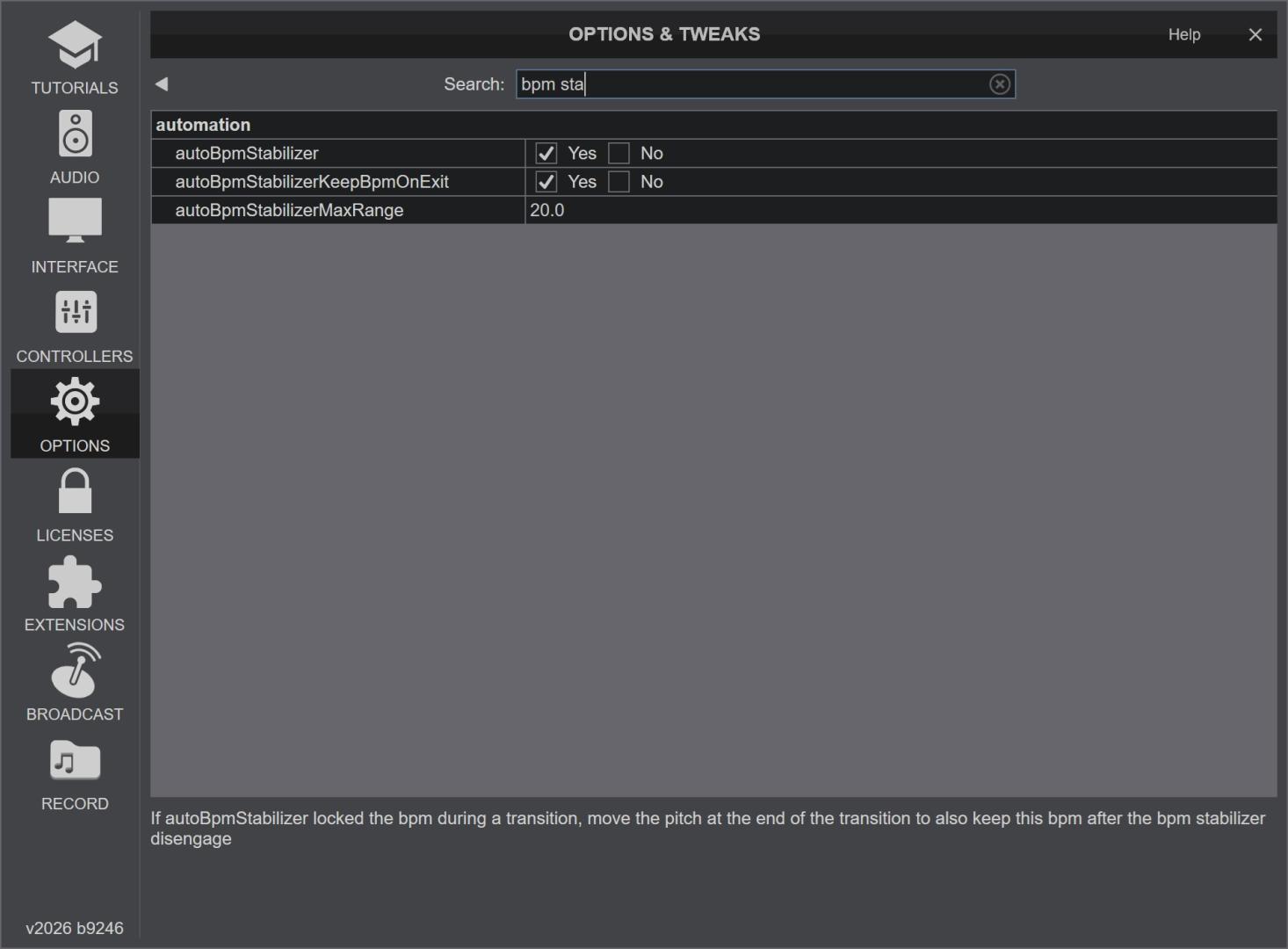
Task: Open the Tutorials graduation cap icon
Action: pyautogui.click(x=75, y=46)
